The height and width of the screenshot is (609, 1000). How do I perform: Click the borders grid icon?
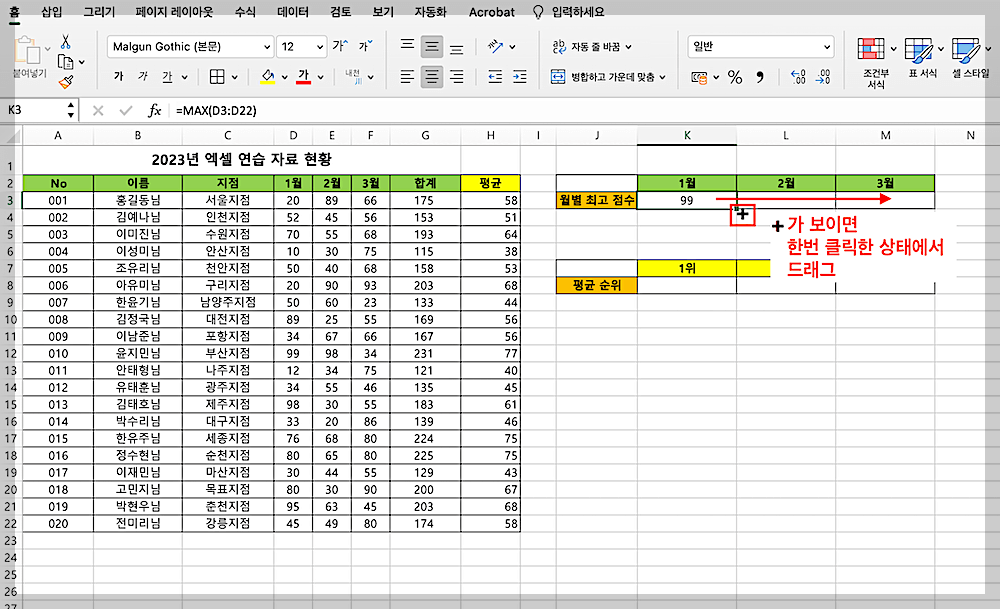[x=216, y=76]
